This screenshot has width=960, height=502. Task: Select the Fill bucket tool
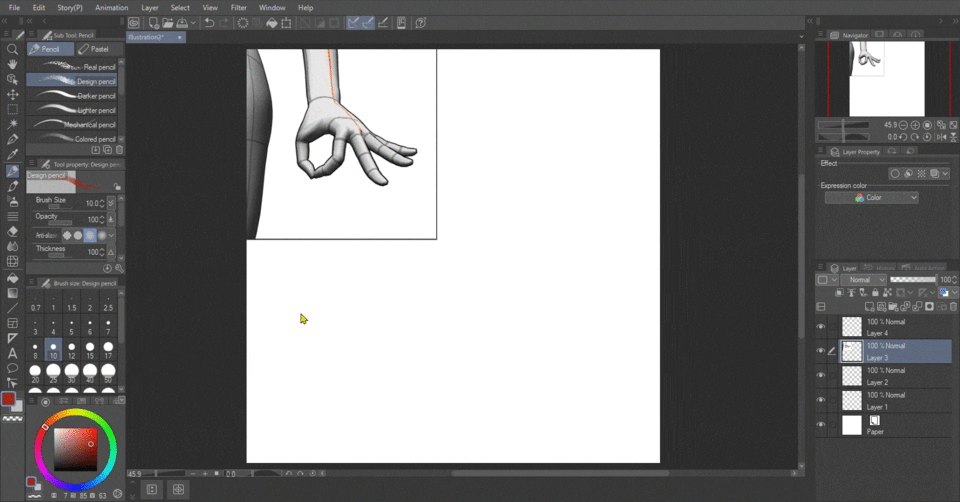tap(12, 278)
